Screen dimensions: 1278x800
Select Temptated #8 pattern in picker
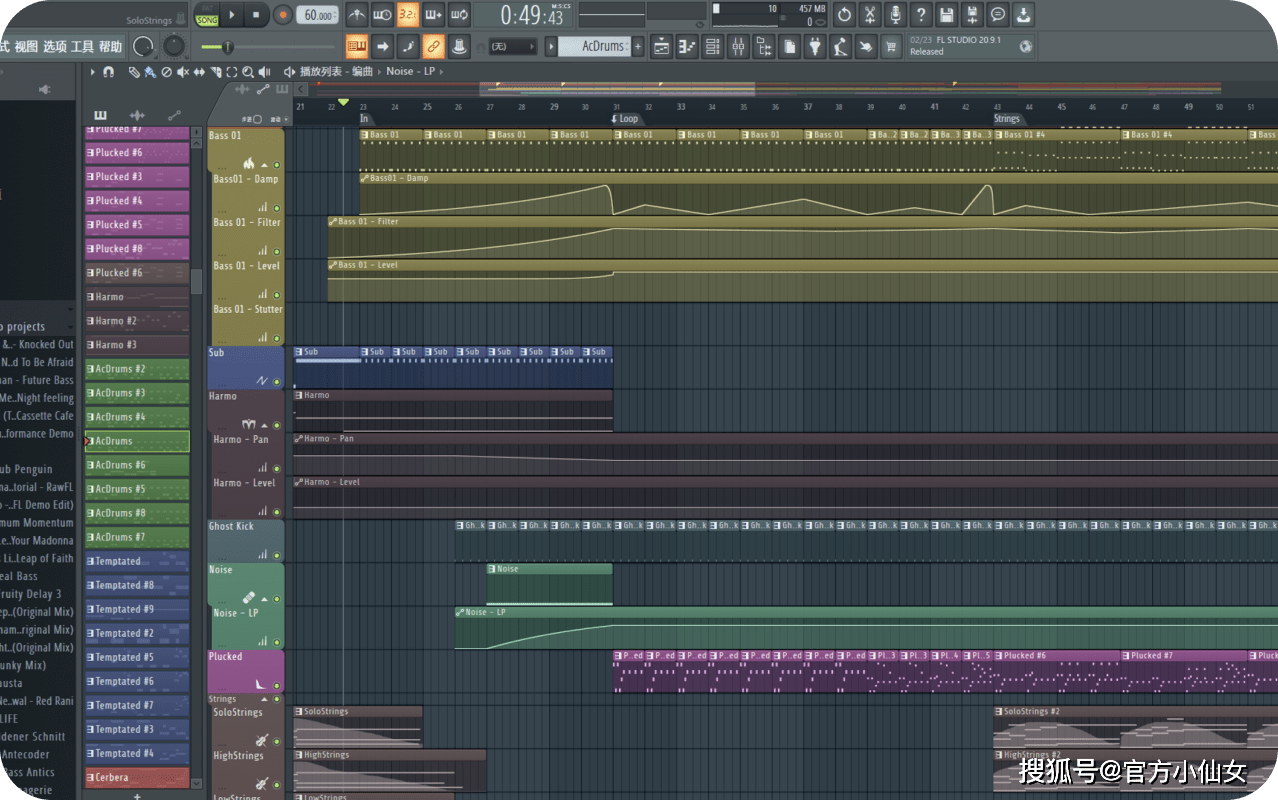(x=137, y=585)
